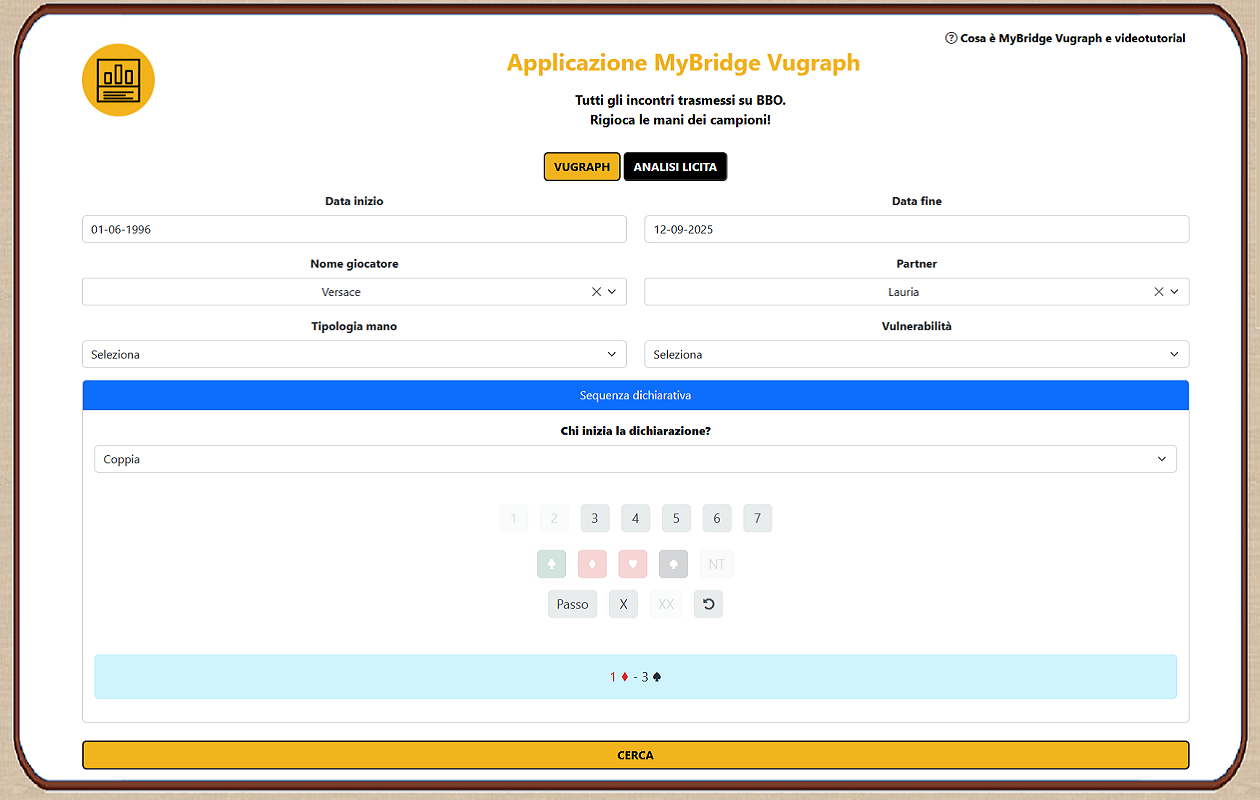Remove the Lauria partner selection
This screenshot has height=800, width=1260.
click(x=1159, y=292)
